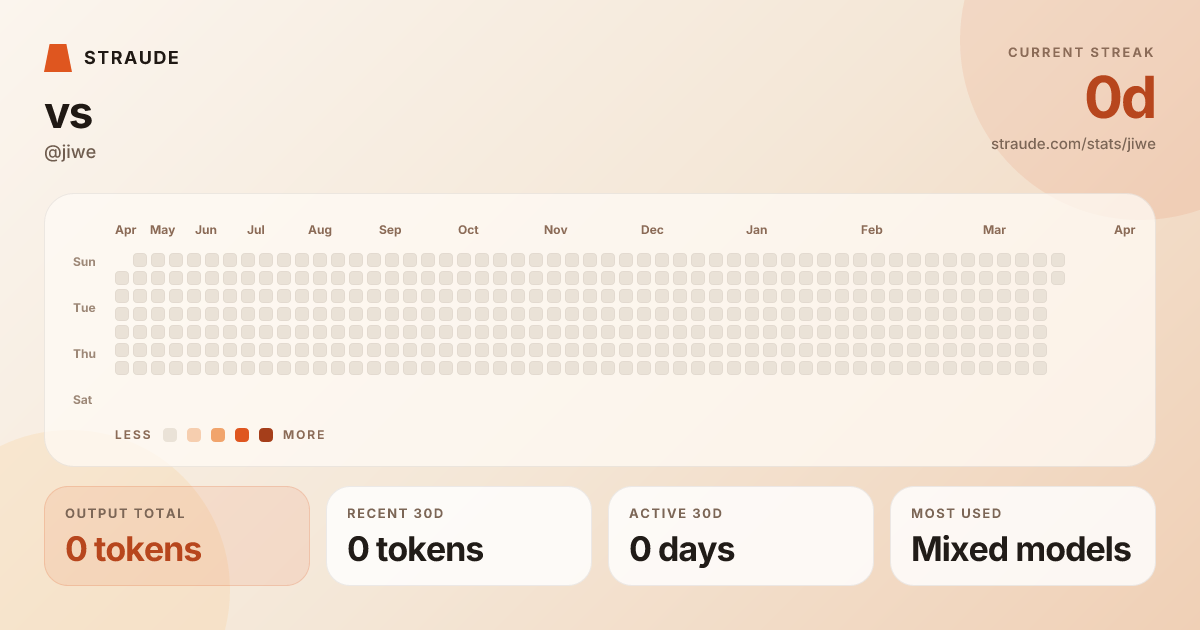This screenshot has width=1200, height=630.
Task: Click the Sep month label on heatmap
Action: [x=390, y=230]
